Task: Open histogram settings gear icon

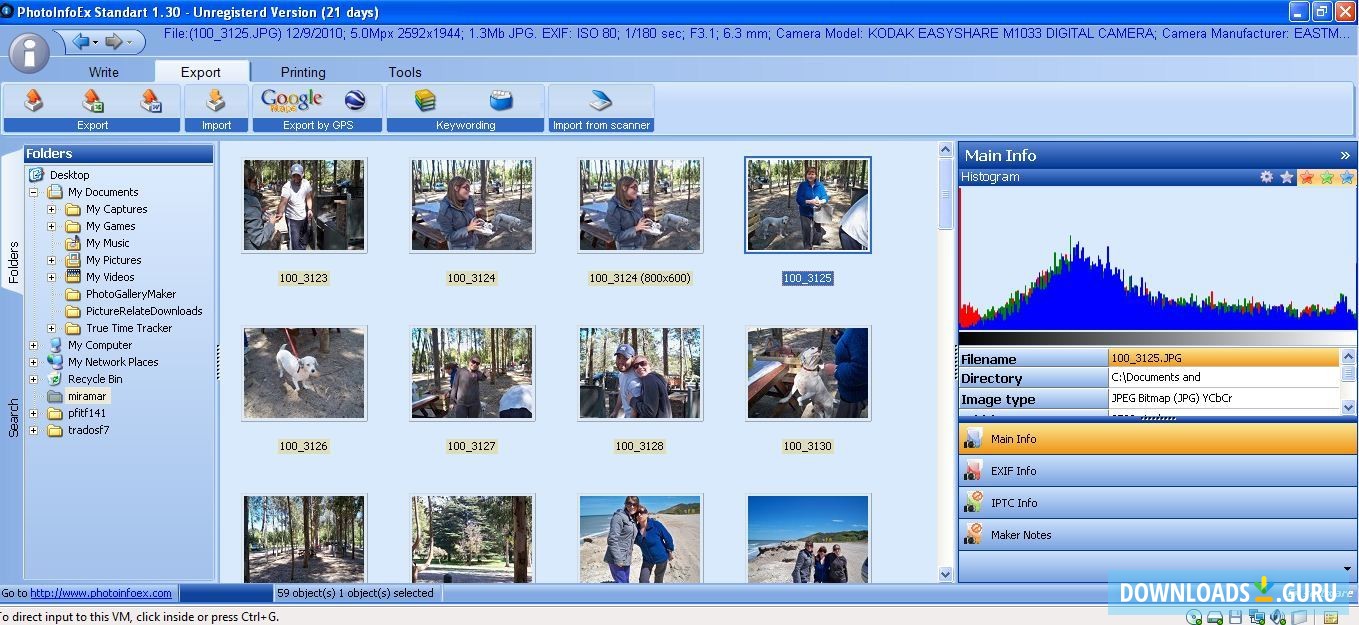Action: coord(1267,177)
